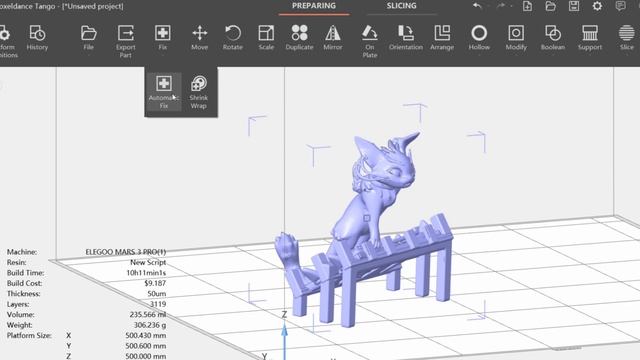Open the Hollow tool
Screen dimensions: 640x360
479,38
